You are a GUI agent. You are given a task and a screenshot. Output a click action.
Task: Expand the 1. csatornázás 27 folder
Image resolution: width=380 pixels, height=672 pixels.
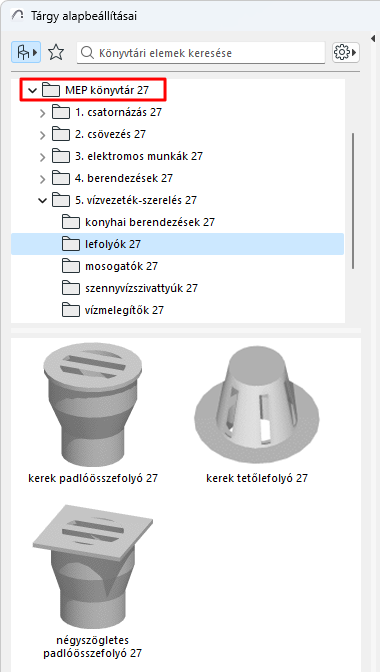(42, 113)
